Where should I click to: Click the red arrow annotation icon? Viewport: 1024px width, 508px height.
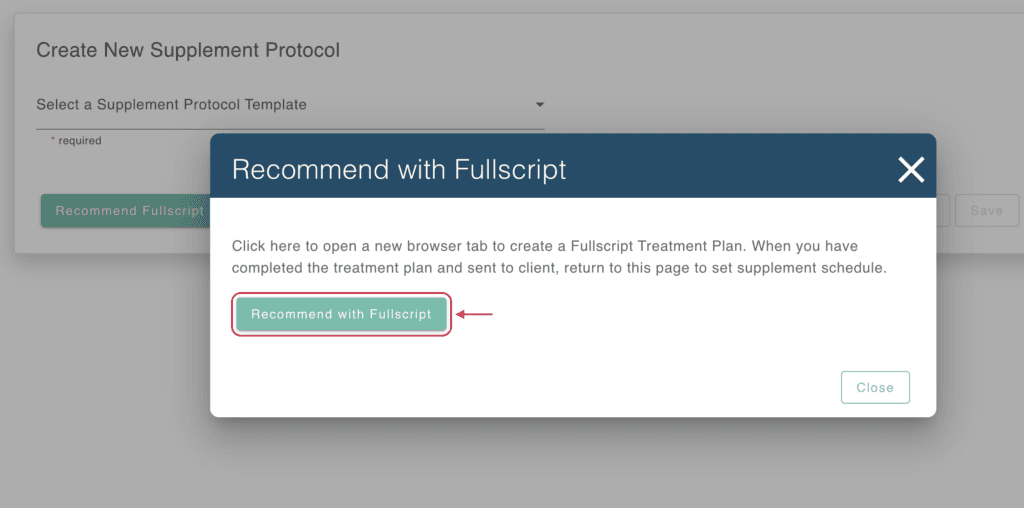pos(474,315)
